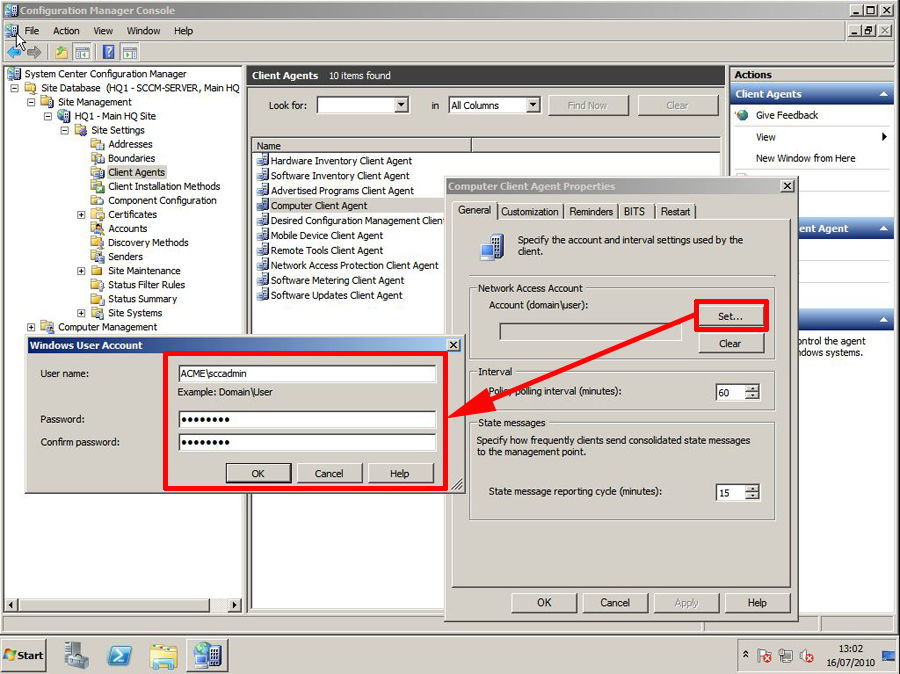The height and width of the screenshot is (674, 900).
Task: Select Discovery Methods in the tree
Action: (x=148, y=242)
